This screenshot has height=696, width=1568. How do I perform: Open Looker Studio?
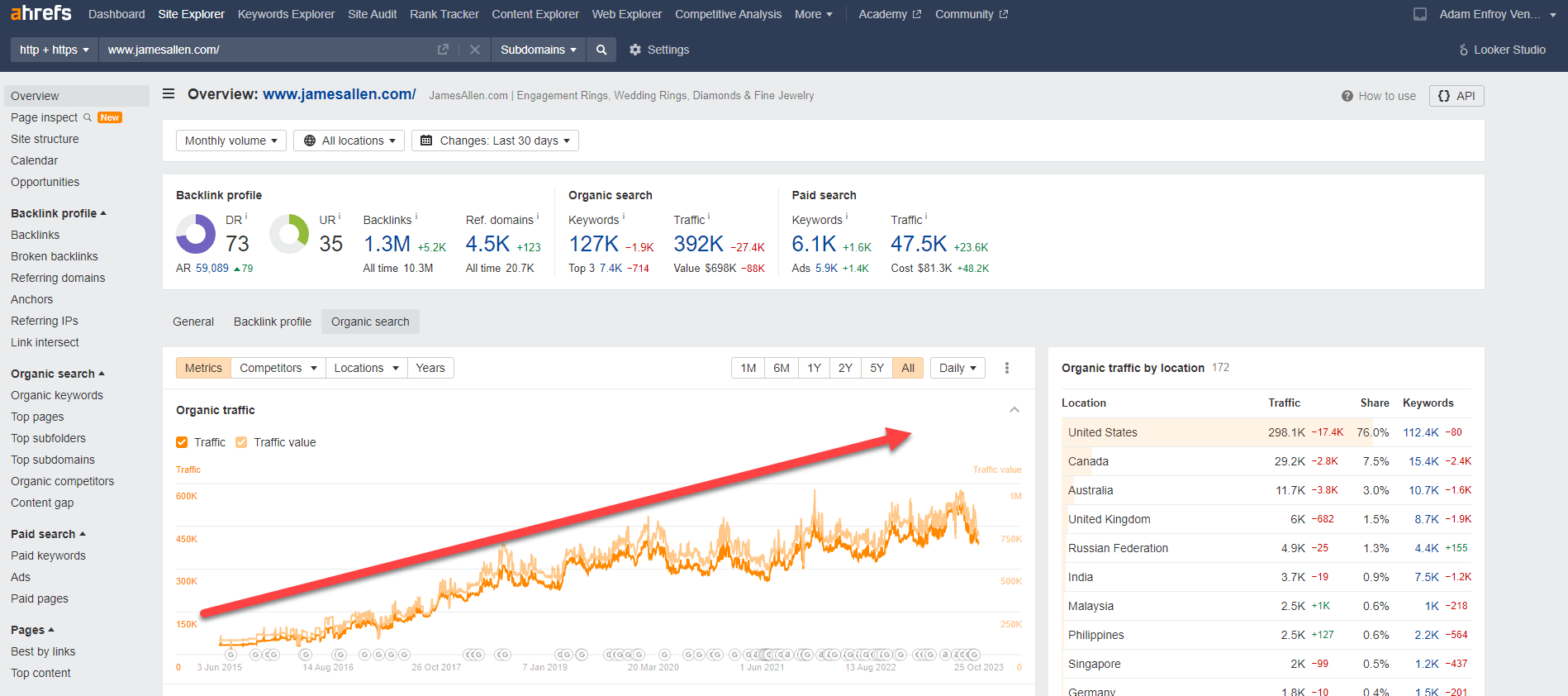(x=1503, y=50)
